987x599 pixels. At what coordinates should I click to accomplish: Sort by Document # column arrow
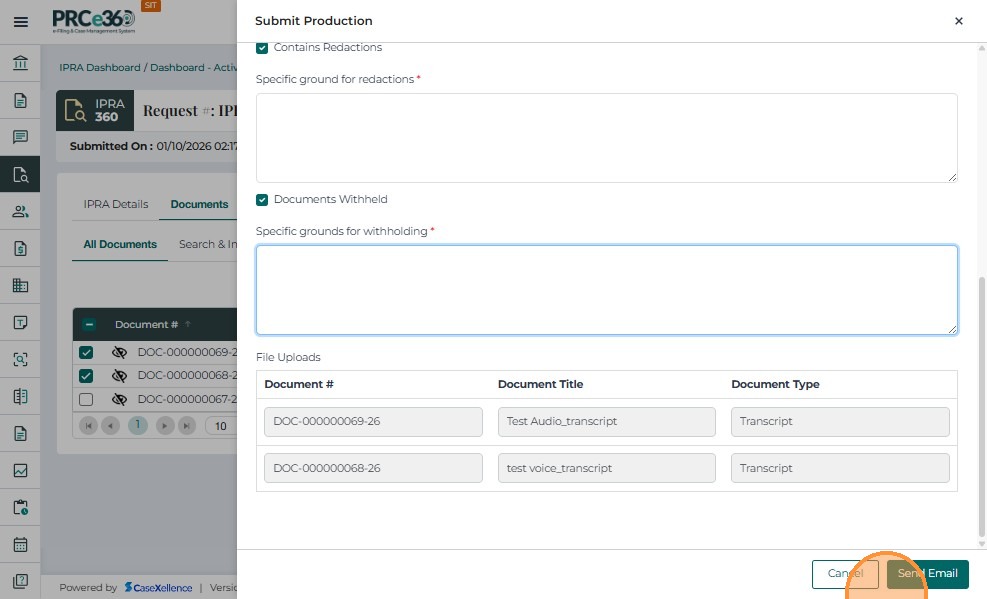pos(187,324)
